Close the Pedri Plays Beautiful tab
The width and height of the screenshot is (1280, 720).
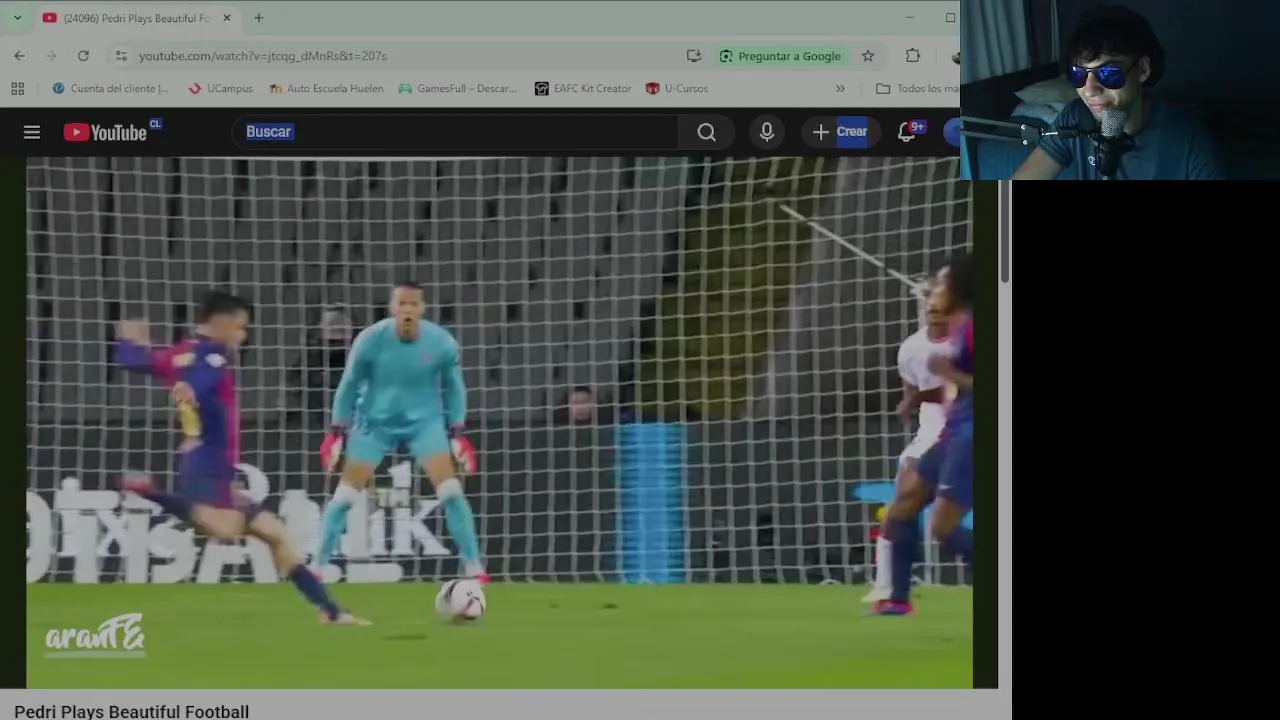click(x=227, y=18)
